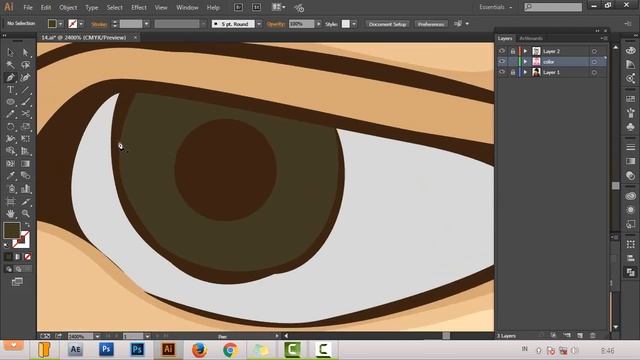The image size is (640, 360).
Task: Select the Type tool
Action: [11, 90]
